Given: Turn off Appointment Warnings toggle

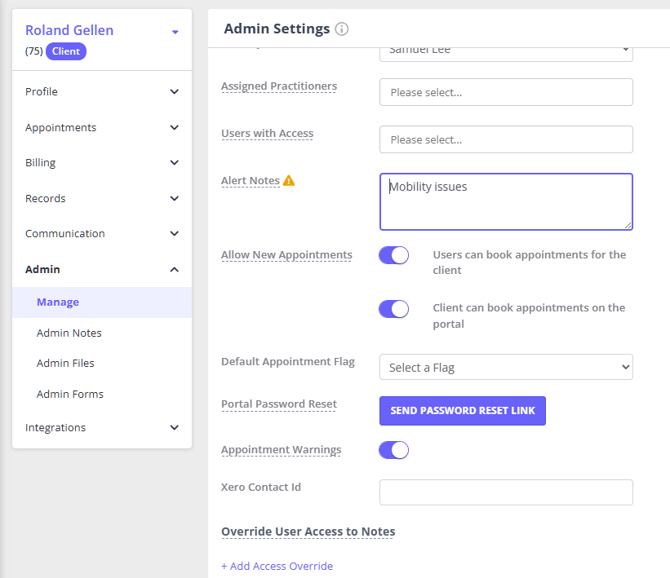Looking at the screenshot, I should [394, 450].
